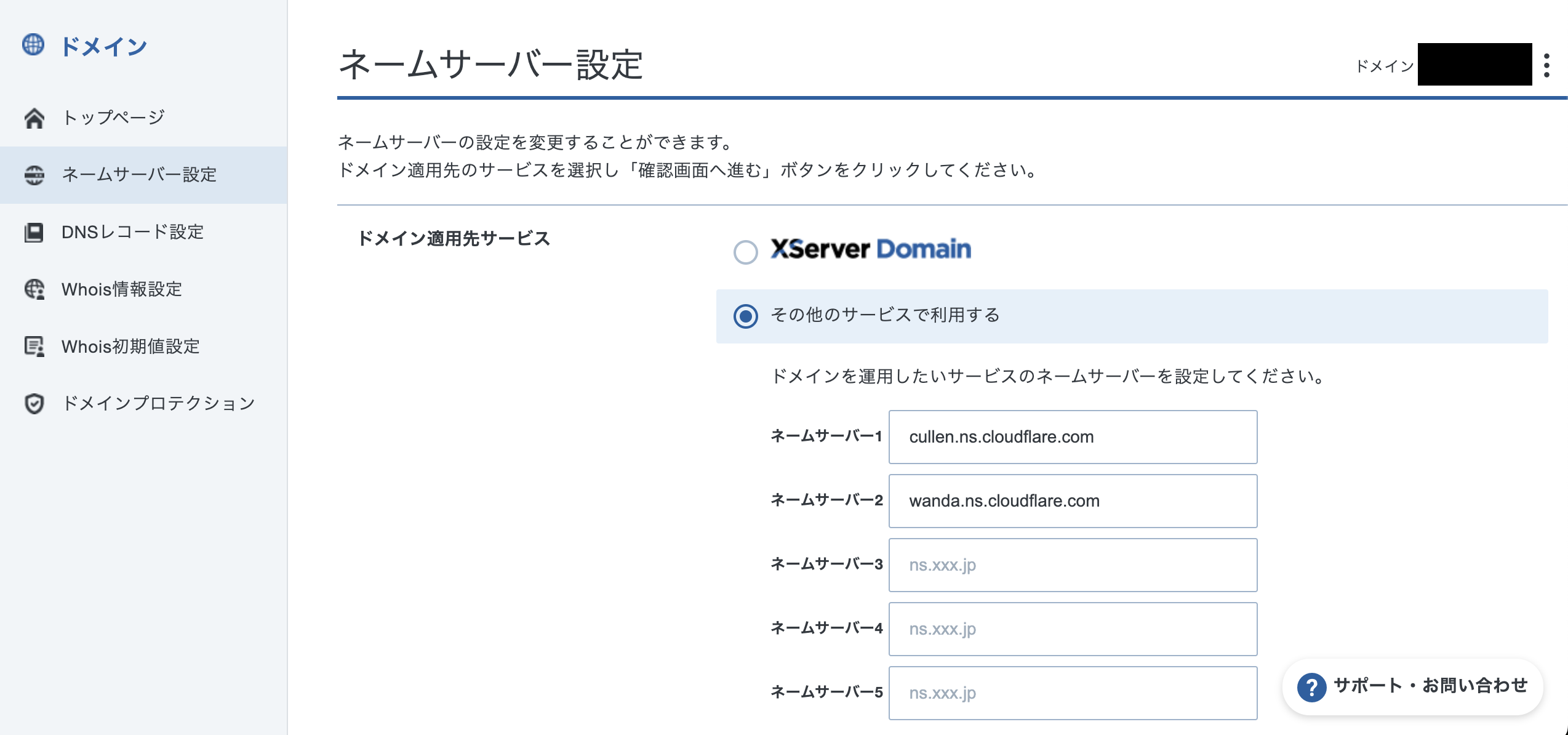
Task: Select the home icon beside トップページ
Action: (34, 116)
